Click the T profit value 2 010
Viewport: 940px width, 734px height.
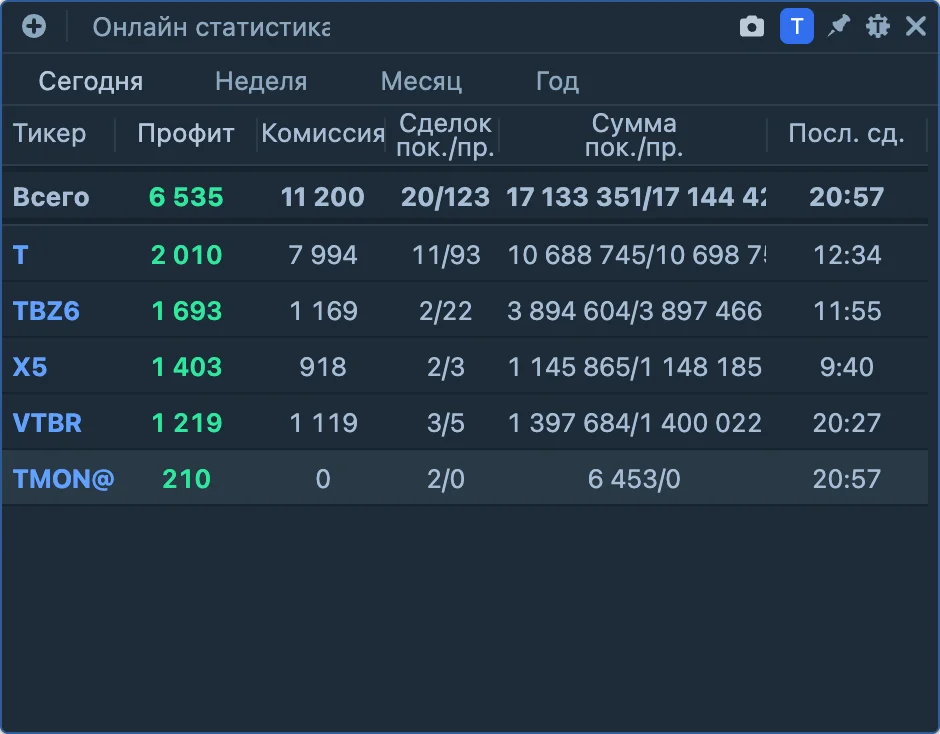(186, 255)
